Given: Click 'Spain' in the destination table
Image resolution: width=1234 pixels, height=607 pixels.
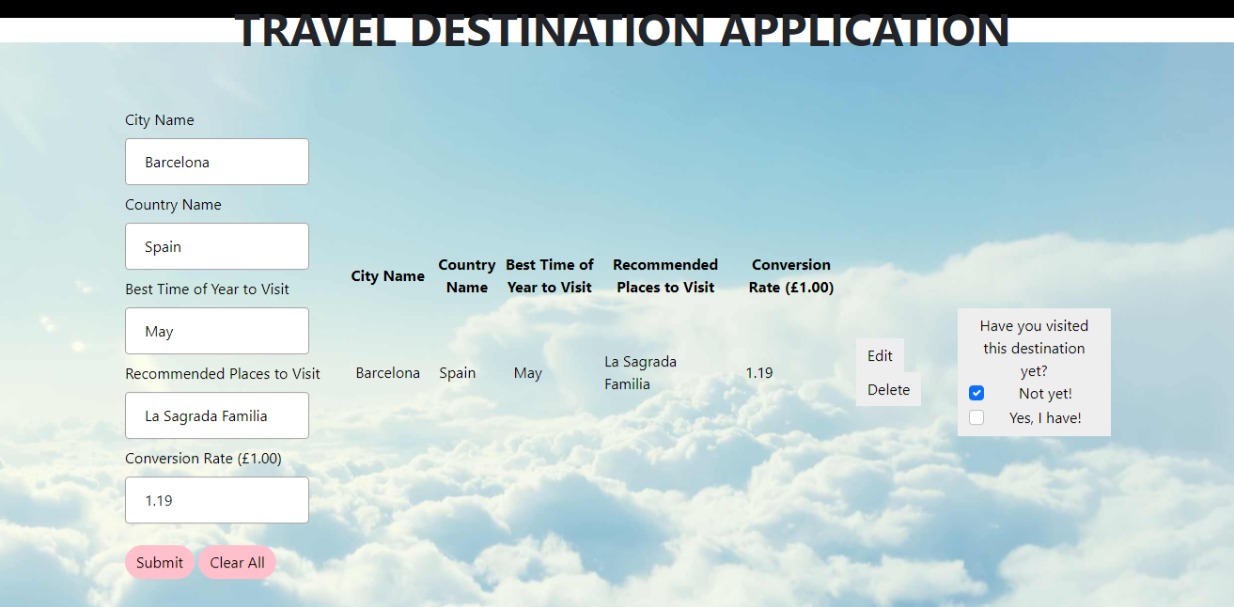Looking at the screenshot, I should (x=458, y=372).
